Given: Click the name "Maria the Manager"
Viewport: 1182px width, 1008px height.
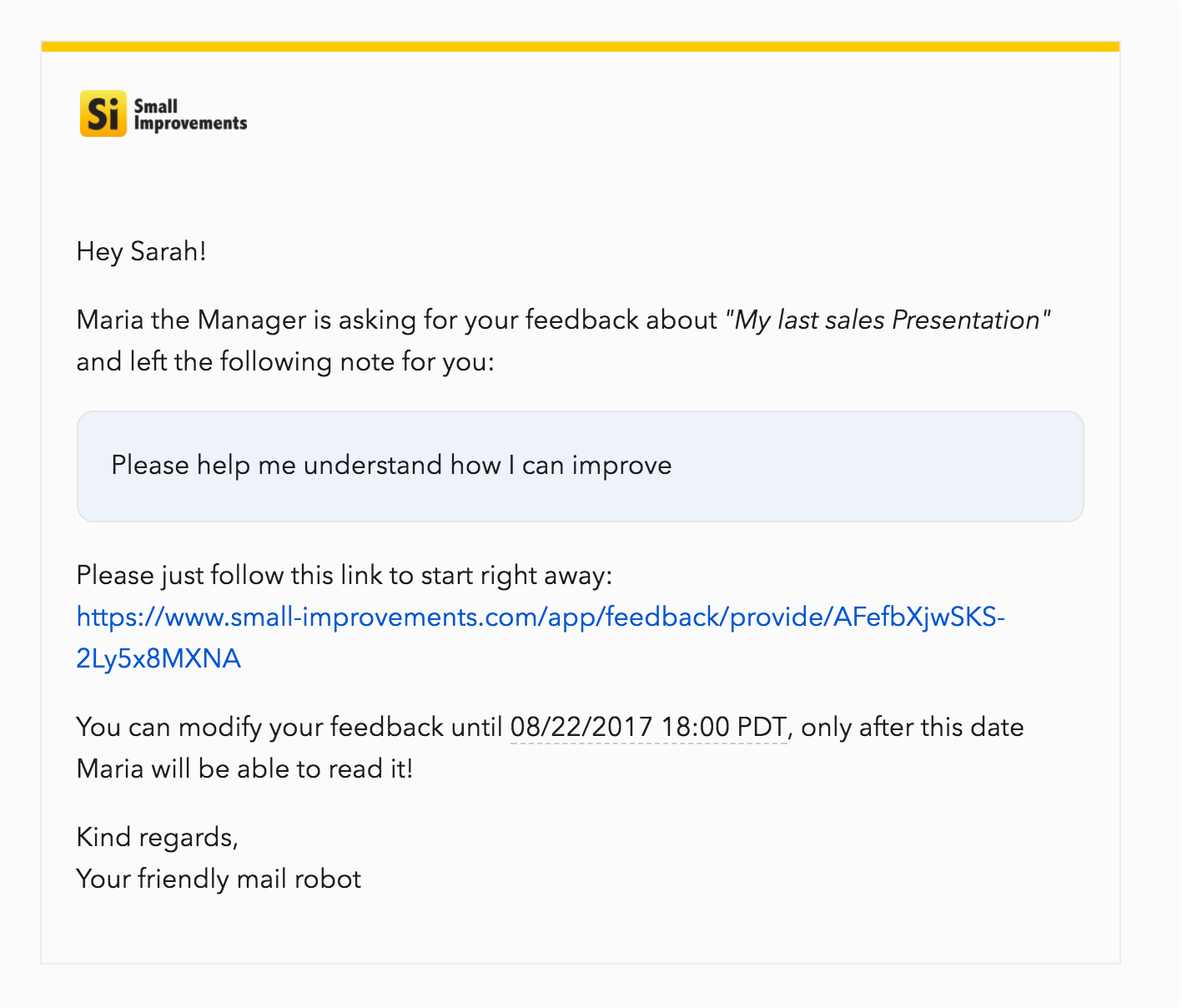Looking at the screenshot, I should tap(191, 320).
